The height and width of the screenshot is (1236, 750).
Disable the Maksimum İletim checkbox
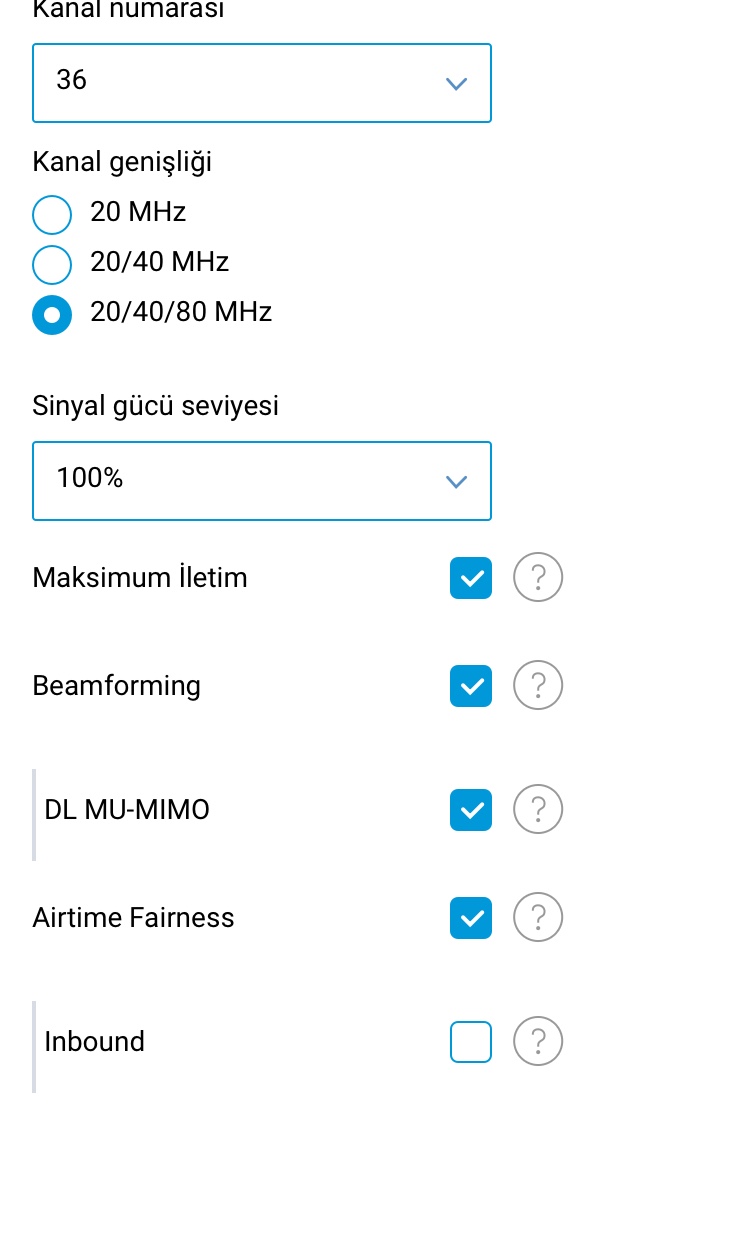click(x=471, y=577)
